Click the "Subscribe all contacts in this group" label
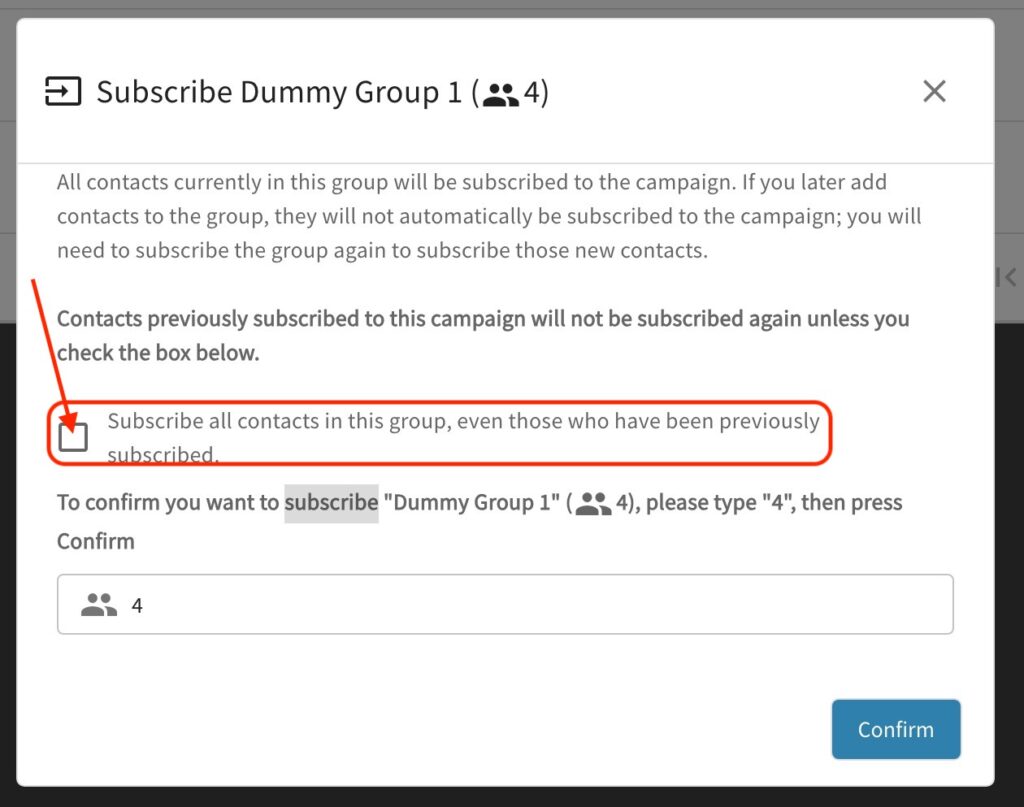1024x807 pixels. coord(463,422)
